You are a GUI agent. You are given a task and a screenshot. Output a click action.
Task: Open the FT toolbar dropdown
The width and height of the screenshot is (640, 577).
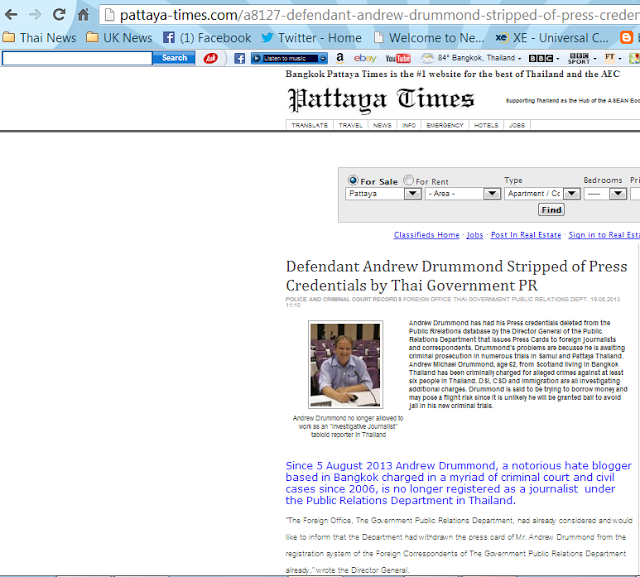[613, 58]
